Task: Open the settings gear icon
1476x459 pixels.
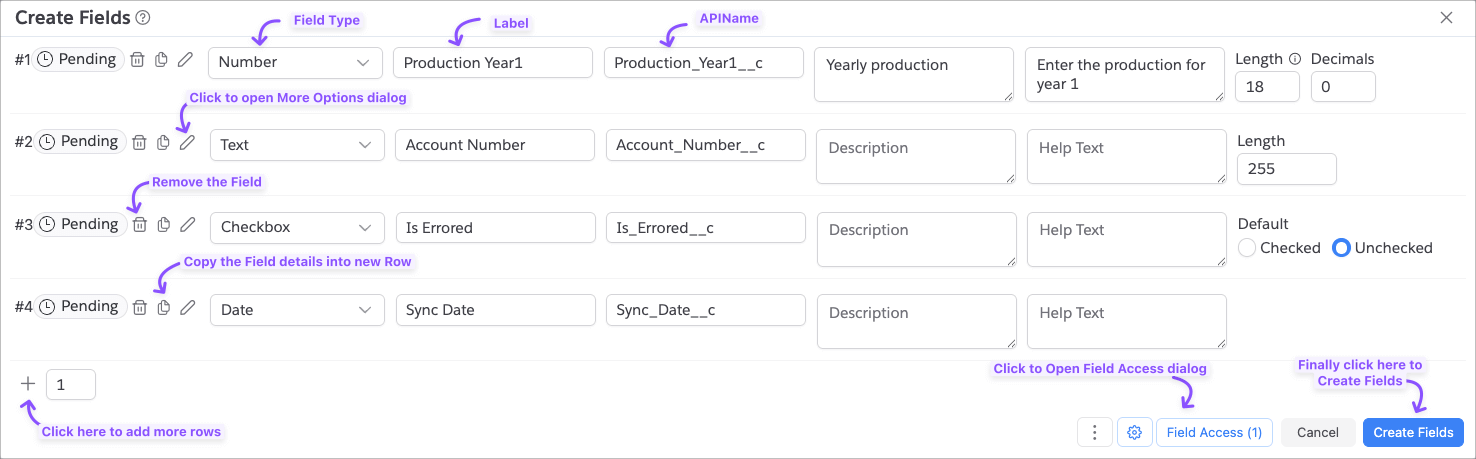Action: (x=1134, y=432)
